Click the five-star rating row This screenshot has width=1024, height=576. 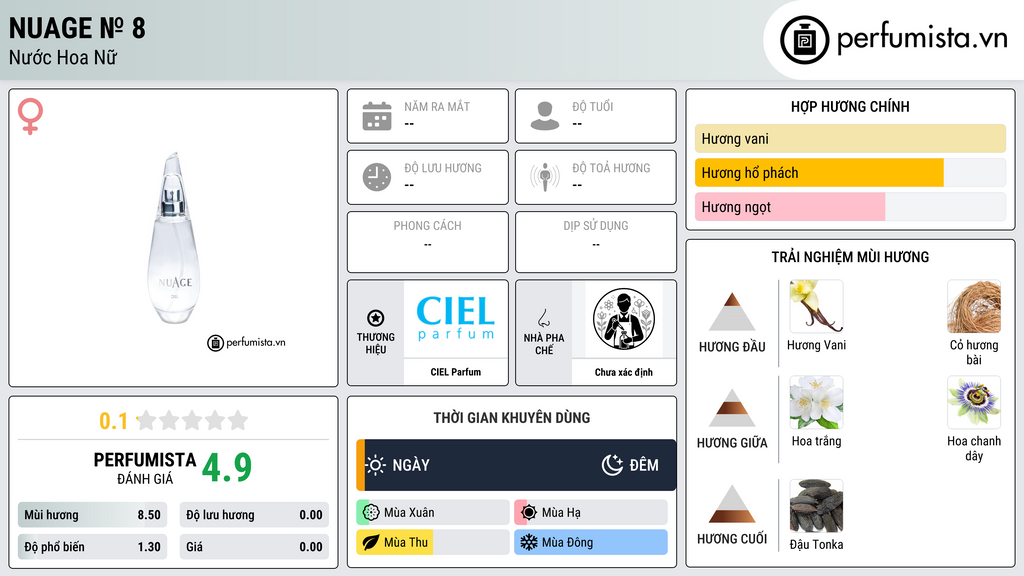pos(193,420)
